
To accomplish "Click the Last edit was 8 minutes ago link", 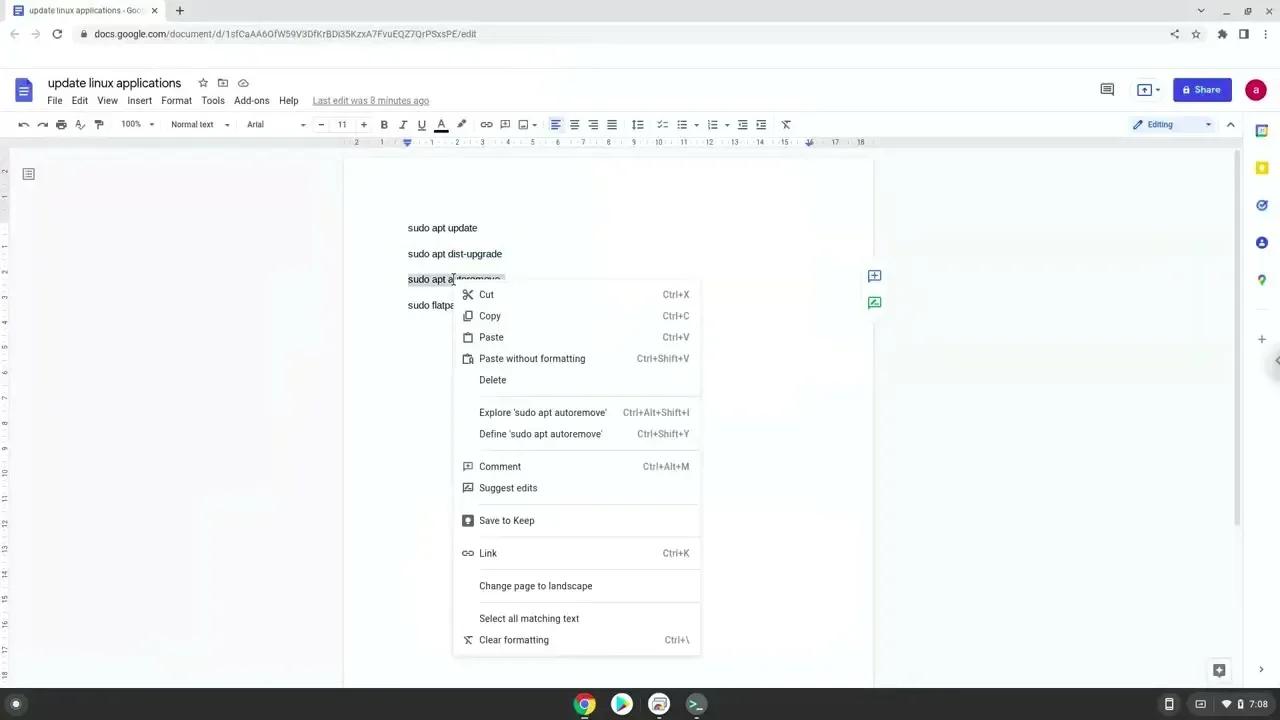I will coord(370,100).
